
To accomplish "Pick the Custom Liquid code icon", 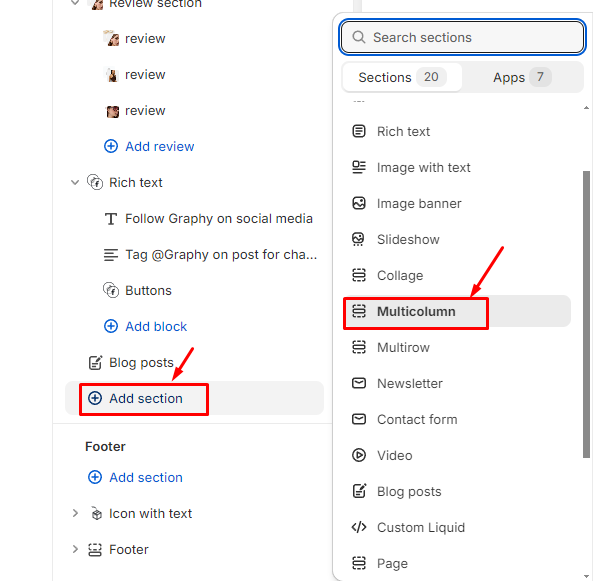I will 359,527.
